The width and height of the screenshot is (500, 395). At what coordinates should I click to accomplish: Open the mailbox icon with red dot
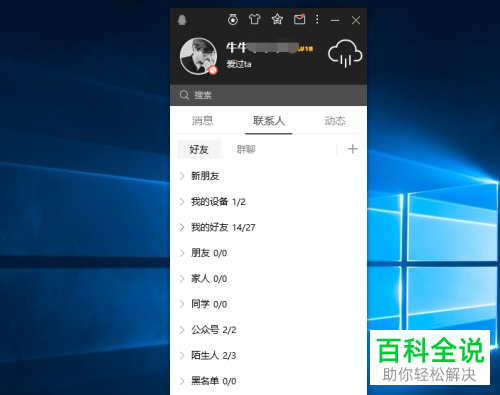[x=299, y=19]
